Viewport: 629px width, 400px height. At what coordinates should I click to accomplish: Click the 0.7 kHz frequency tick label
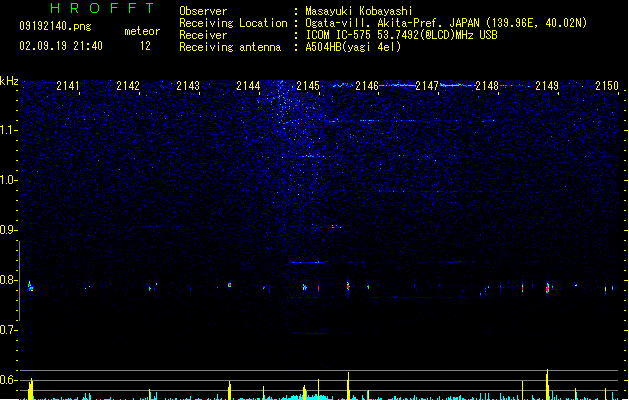[x=8, y=330]
